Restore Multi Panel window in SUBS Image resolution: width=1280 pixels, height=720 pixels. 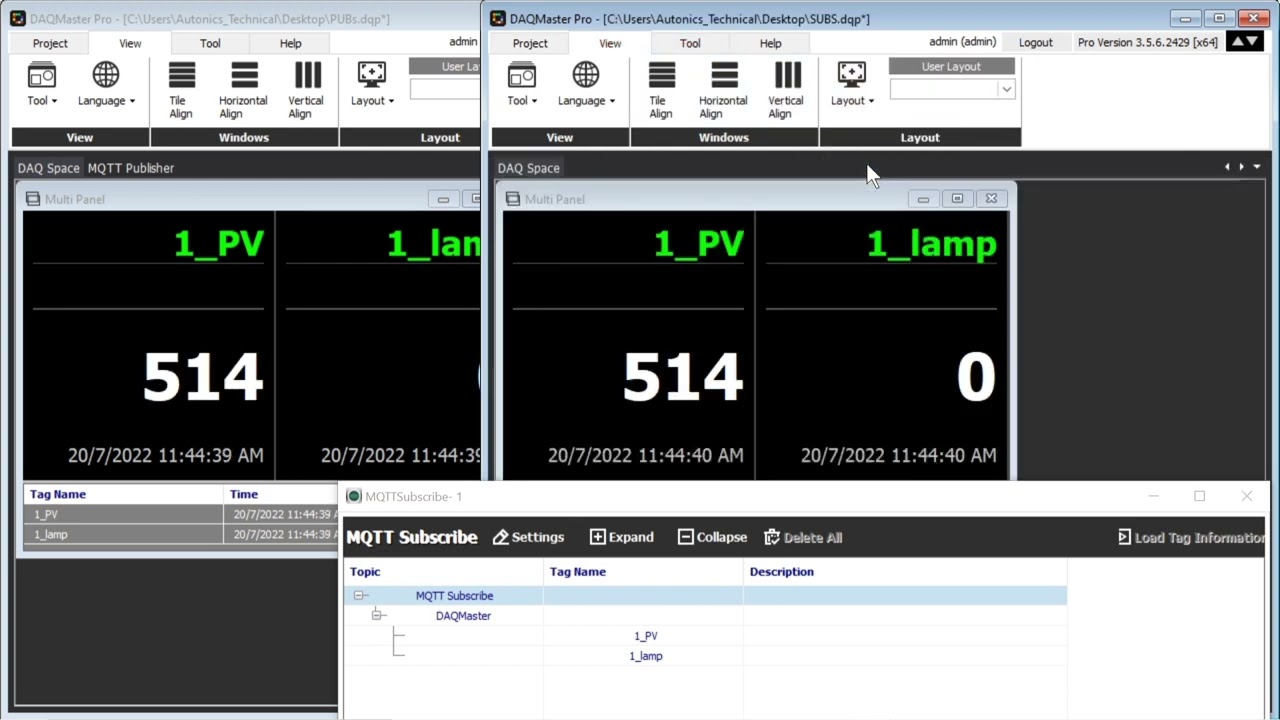tap(957, 199)
